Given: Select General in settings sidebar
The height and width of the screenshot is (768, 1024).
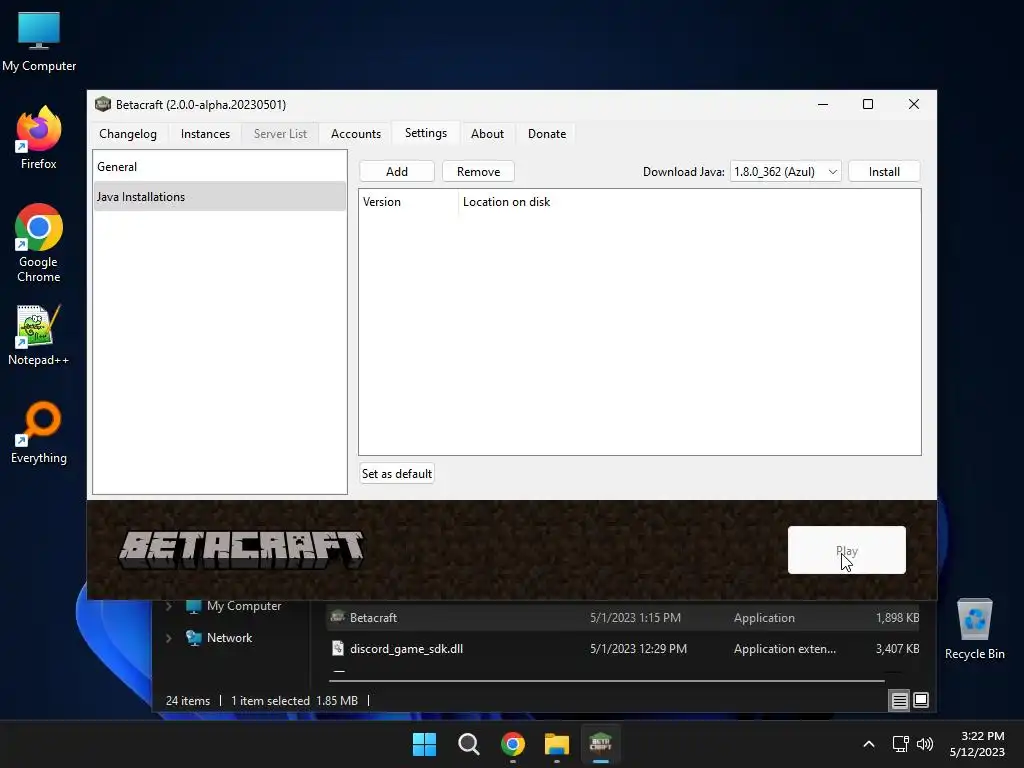Looking at the screenshot, I should pyautogui.click(x=219, y=167).
